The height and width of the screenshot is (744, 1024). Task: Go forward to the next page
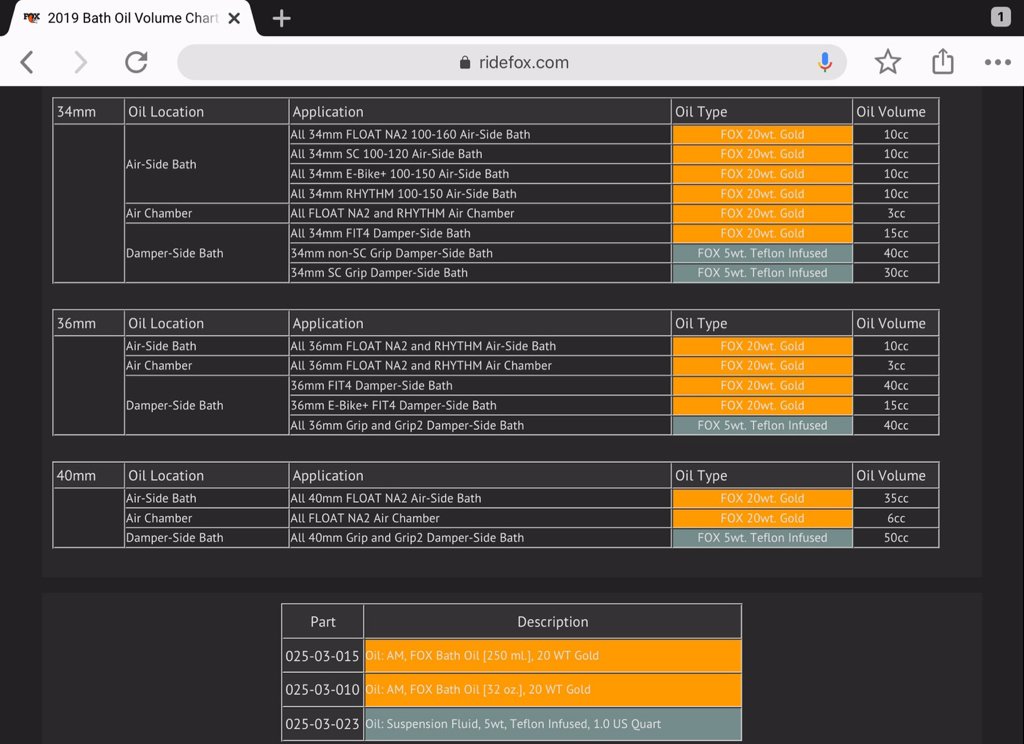80,63
